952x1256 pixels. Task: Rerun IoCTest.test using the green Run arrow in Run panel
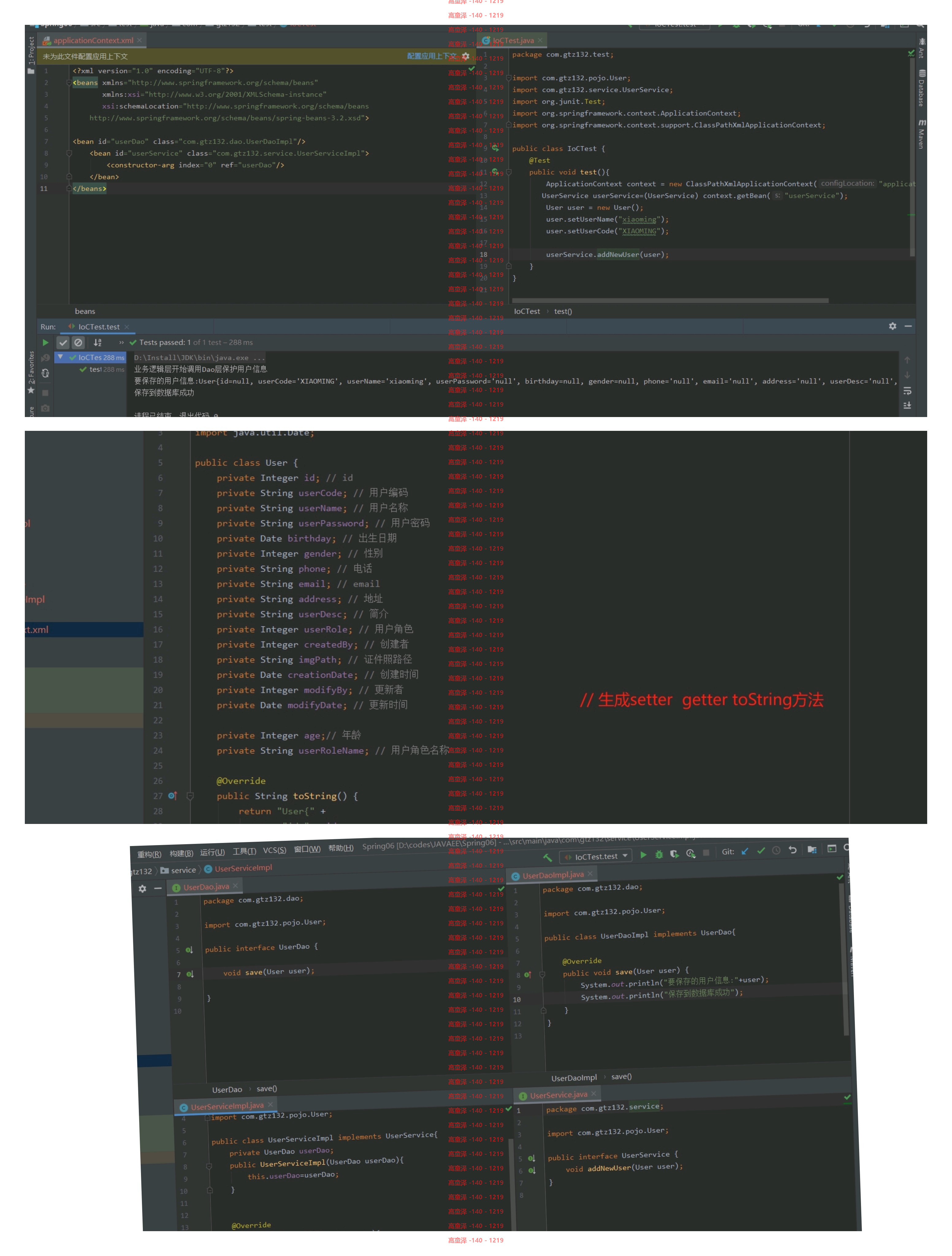[x=45, y=343]
